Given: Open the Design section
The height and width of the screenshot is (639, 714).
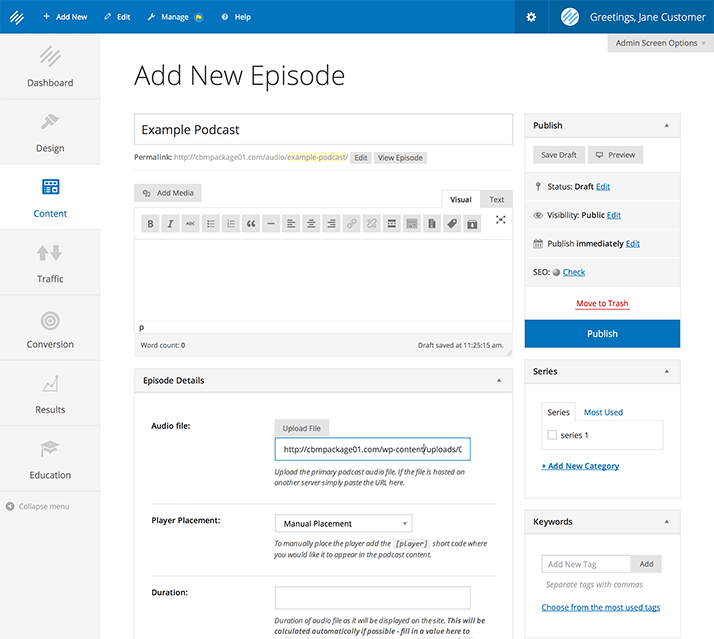Looking at the screenshot, I should pyautogui.click(x=50, y=132).
